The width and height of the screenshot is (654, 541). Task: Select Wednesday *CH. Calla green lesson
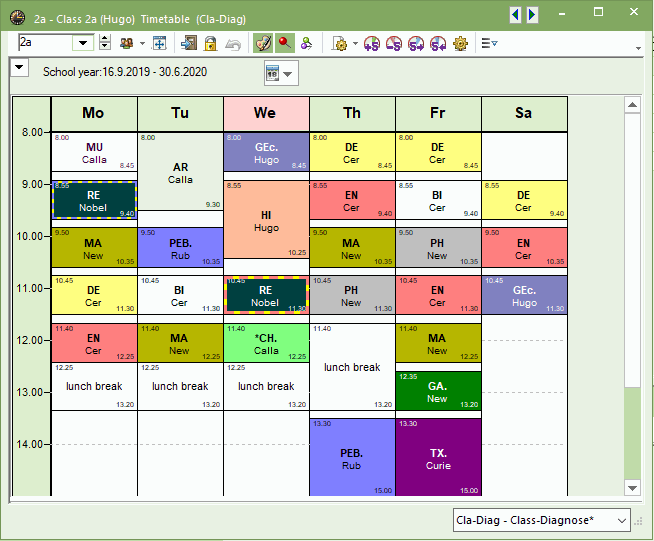click(267, 343)
